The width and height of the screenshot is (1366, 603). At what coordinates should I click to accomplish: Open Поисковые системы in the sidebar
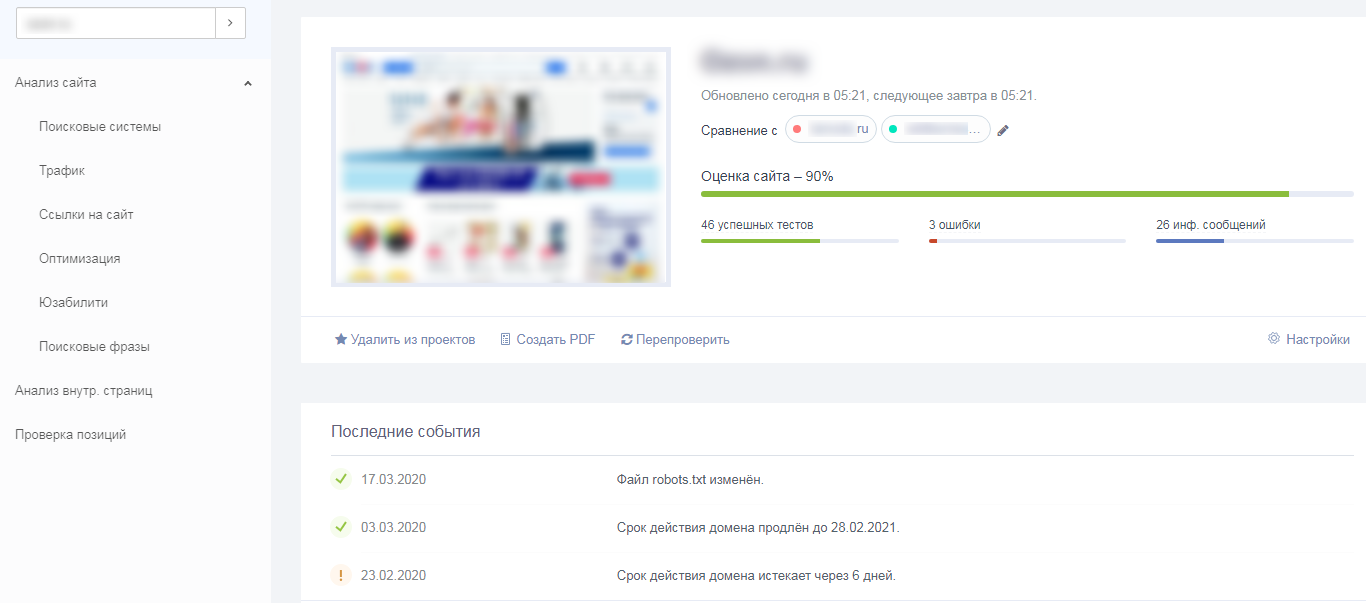[x=100, y=127]
